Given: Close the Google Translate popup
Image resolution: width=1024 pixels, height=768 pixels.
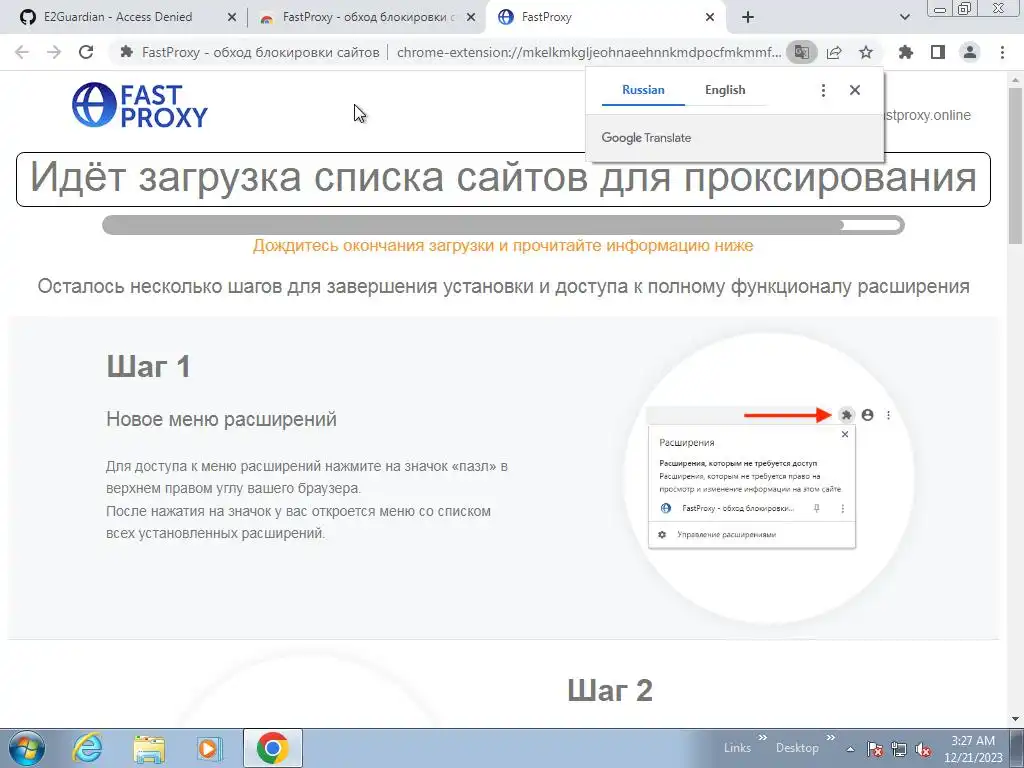Looking at the screenshot, I should [855, 90].
